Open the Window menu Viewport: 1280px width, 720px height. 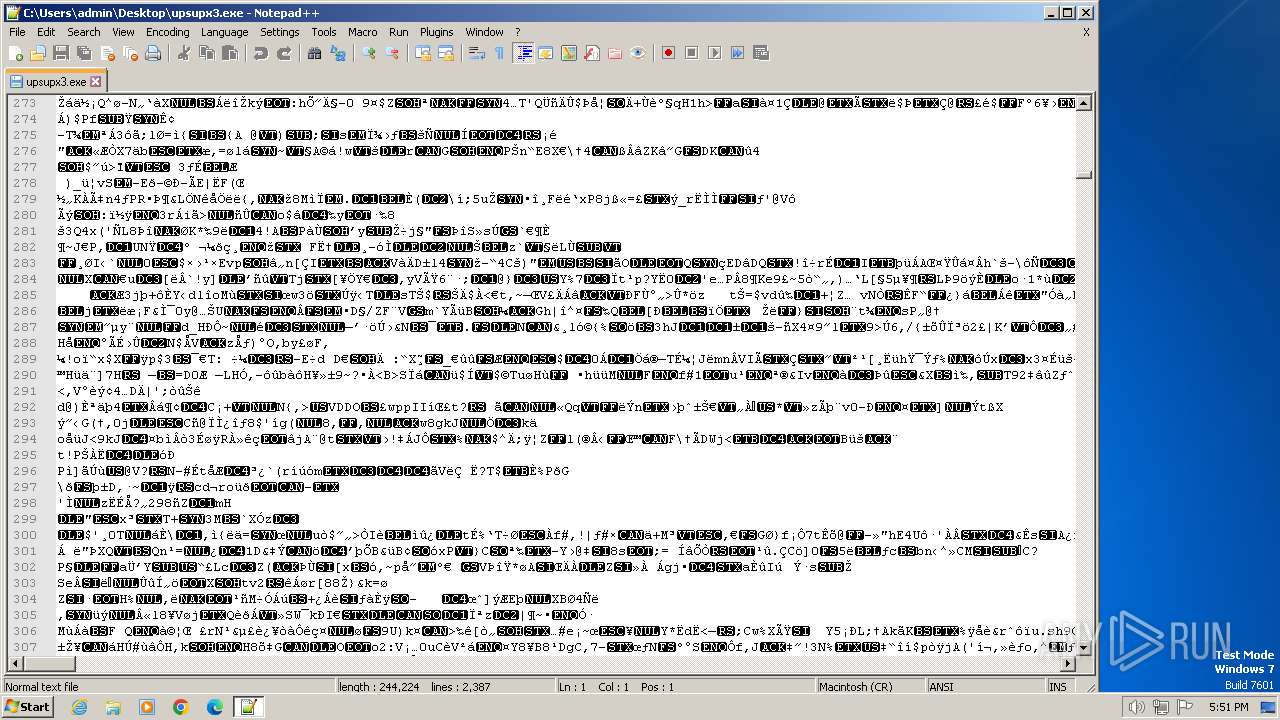click(x=484, y=32)
